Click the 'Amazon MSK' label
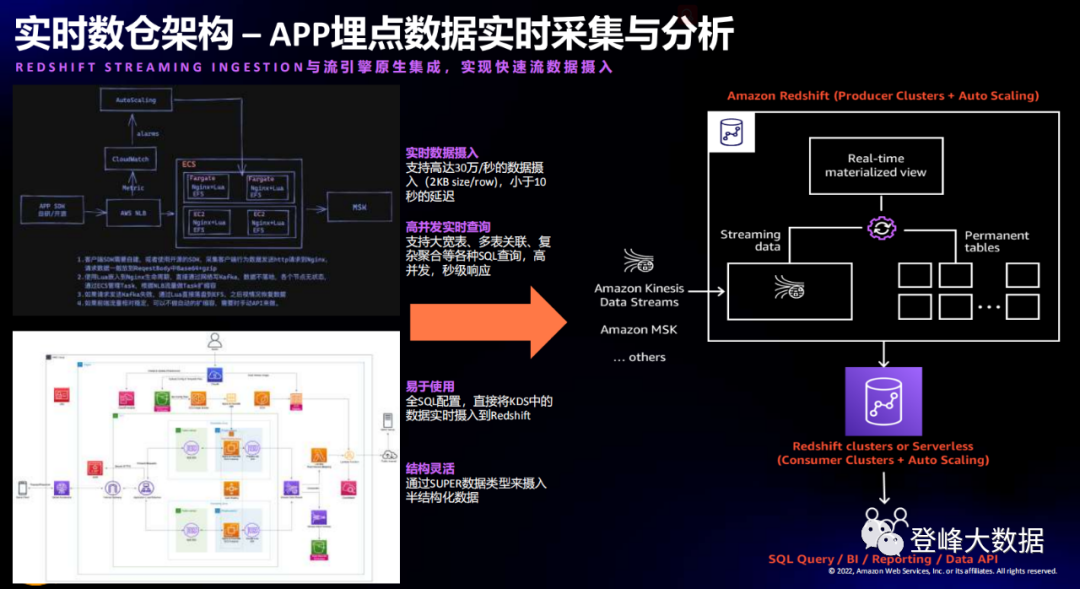Screen dimensions: 1080x589 pyautogui.click(x=638, y=329)
